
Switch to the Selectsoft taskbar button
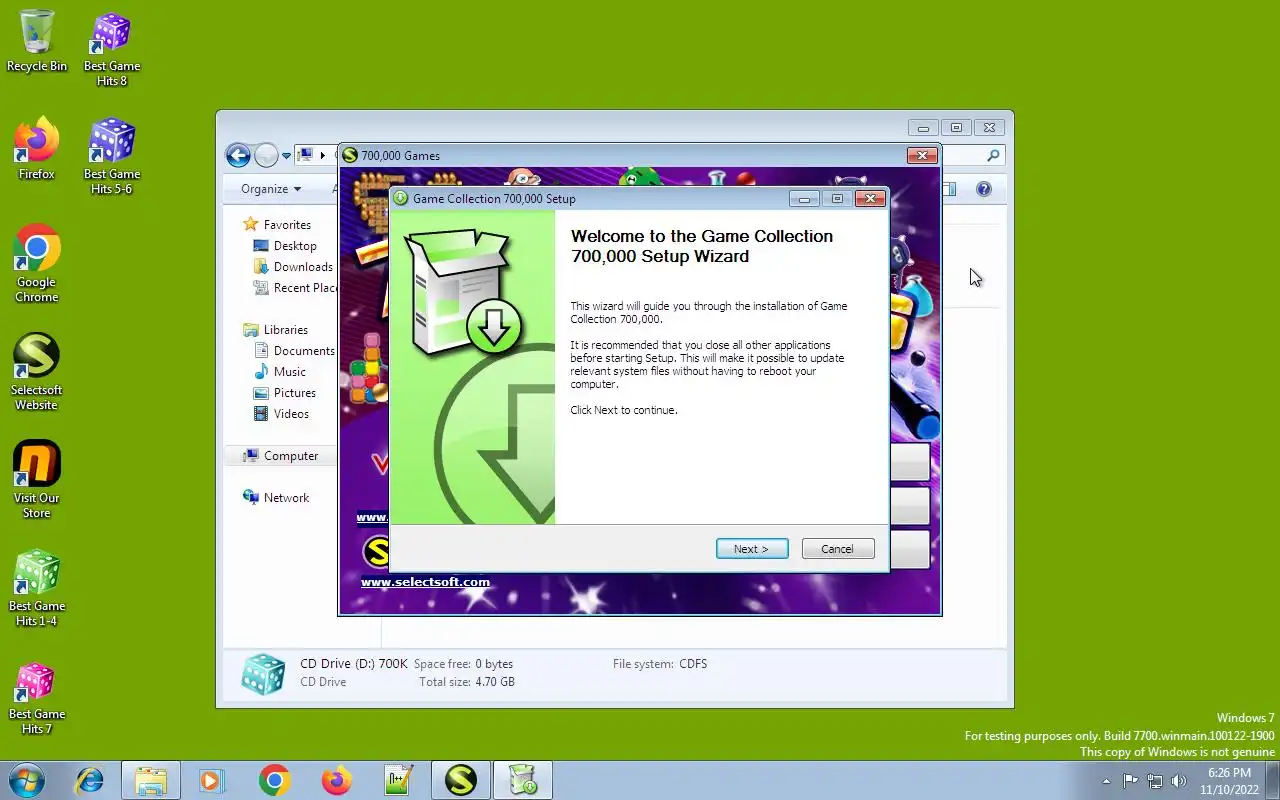[x=461, y=780]
